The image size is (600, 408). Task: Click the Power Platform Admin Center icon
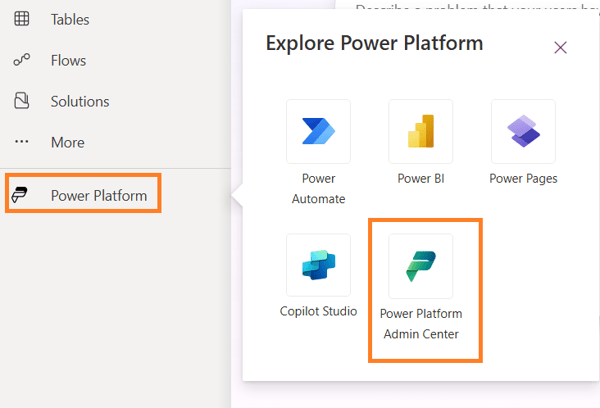420,266
